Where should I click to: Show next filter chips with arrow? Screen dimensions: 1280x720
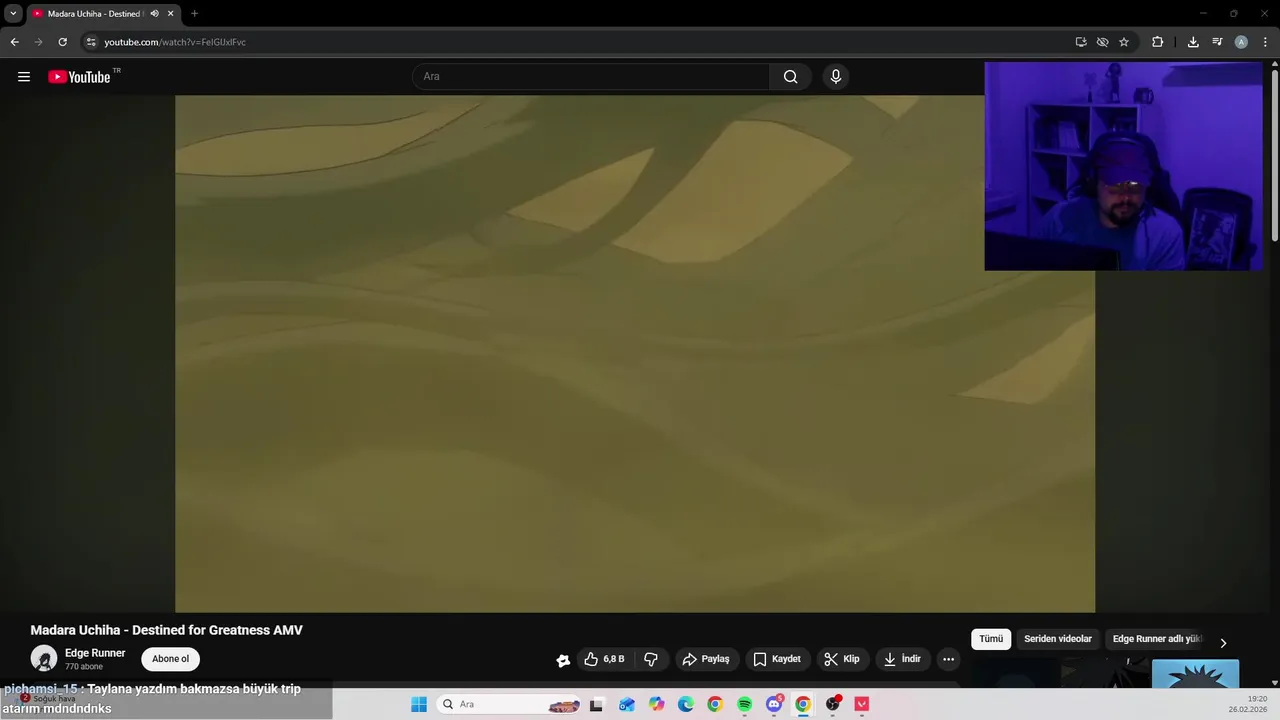[x=1222, y=643]
